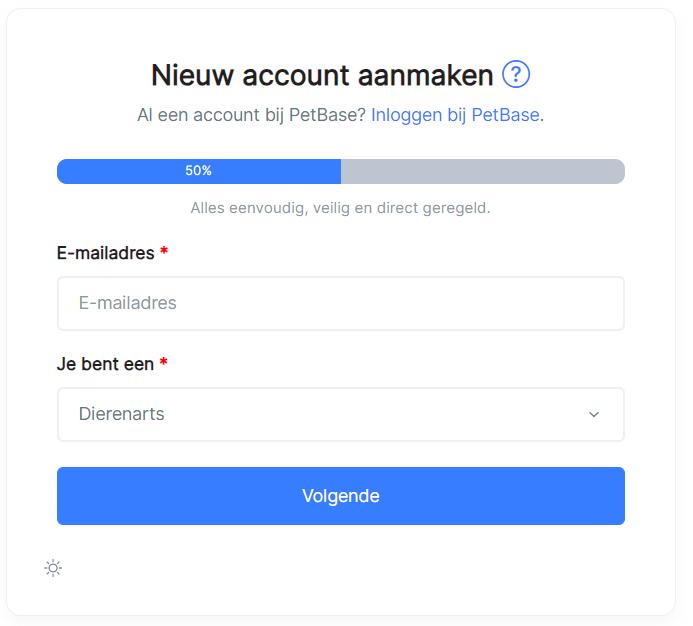693x626 pixels.
Task: Click the word PetBase in the login link
Action: 506,115
